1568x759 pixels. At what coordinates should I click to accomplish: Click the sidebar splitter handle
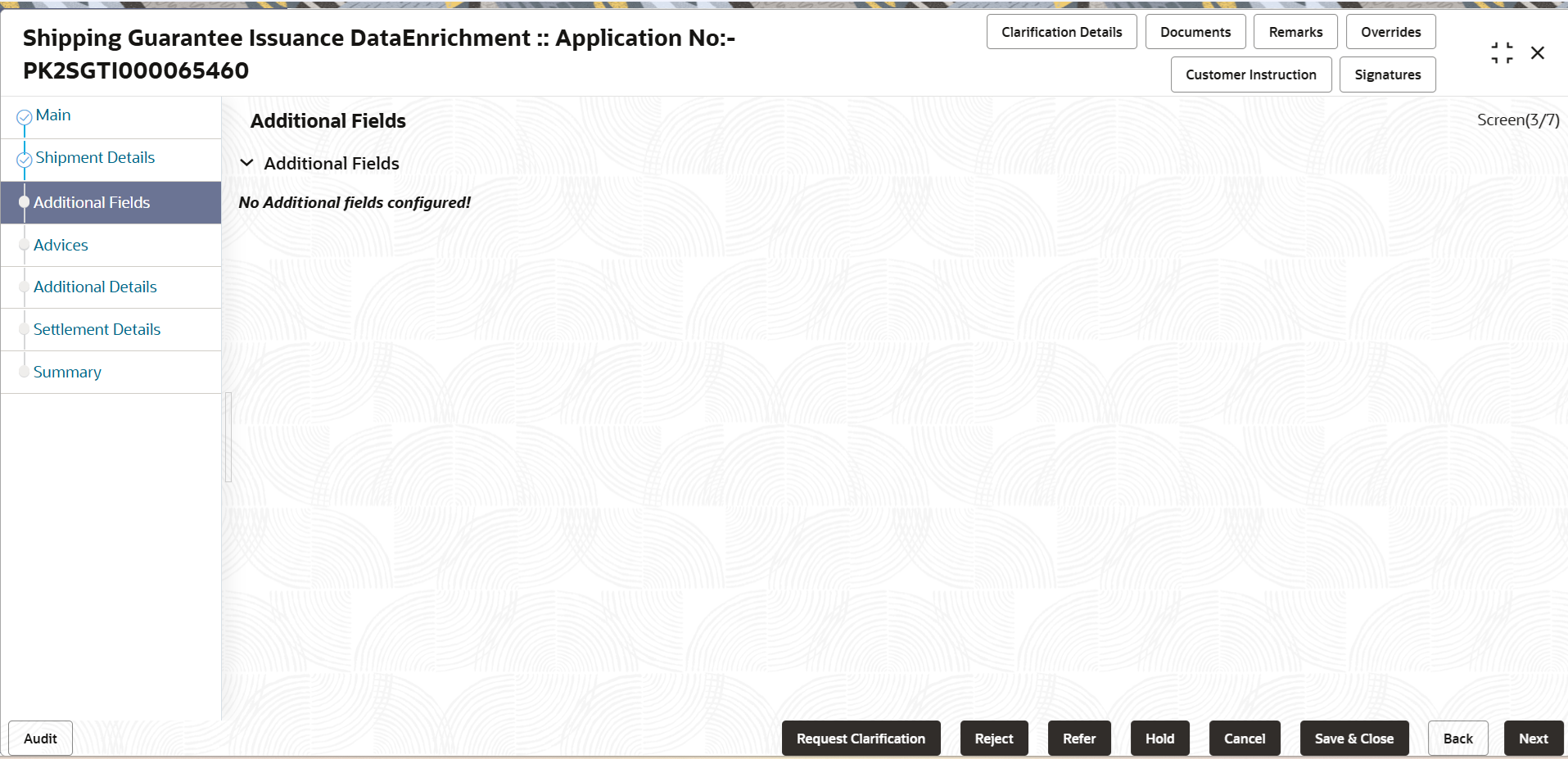click(228, 437)
